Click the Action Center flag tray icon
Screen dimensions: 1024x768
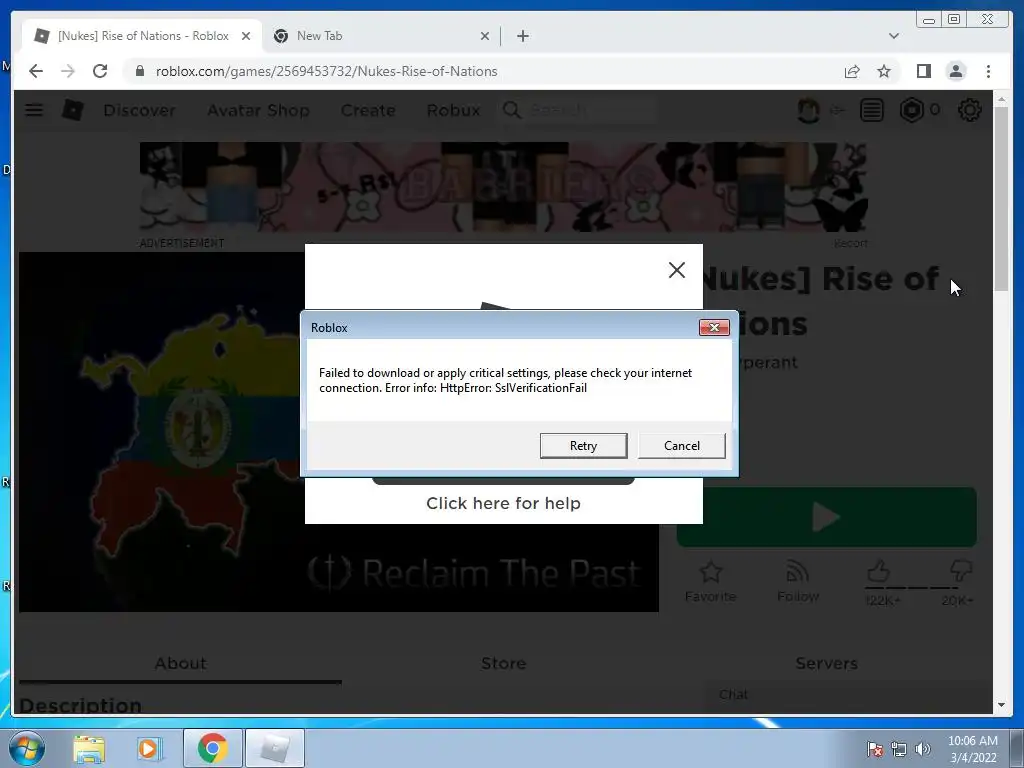coord(874,749)
